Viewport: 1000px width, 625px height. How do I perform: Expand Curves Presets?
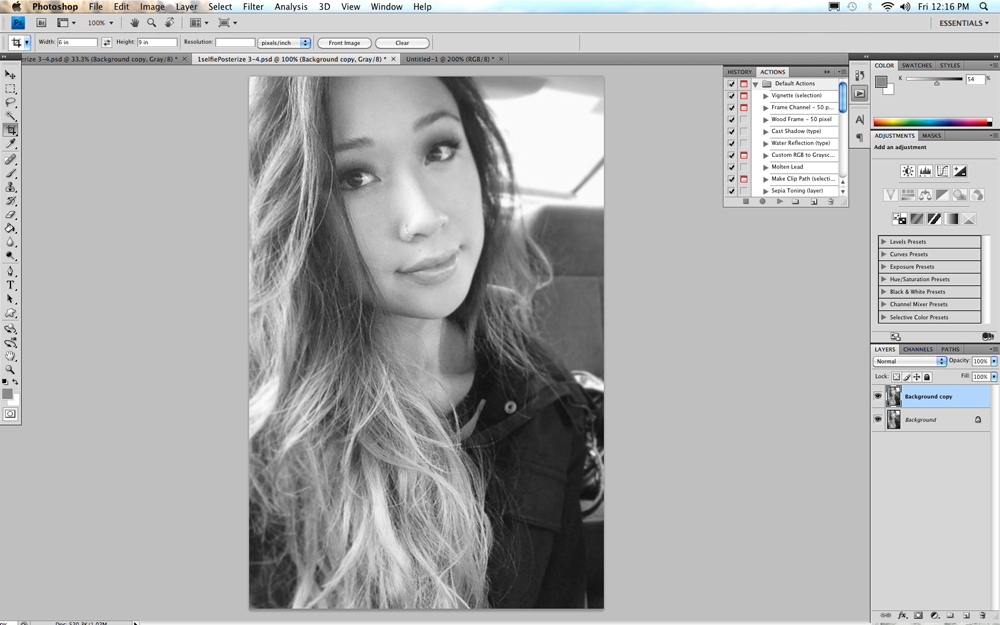tap(883, 254)
